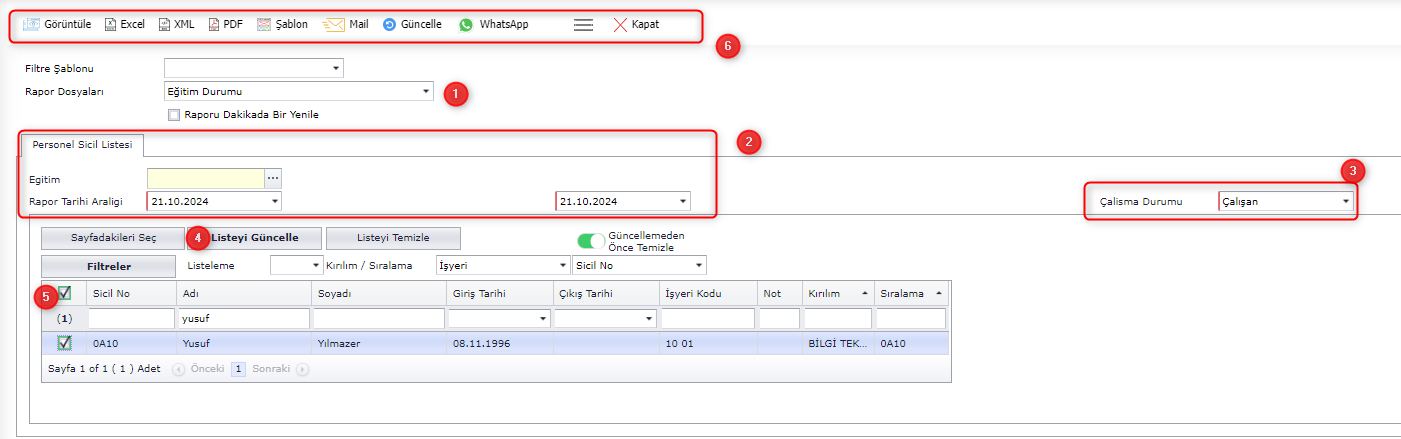Go to Sonraki page arrow

click(x=302, y=369)
